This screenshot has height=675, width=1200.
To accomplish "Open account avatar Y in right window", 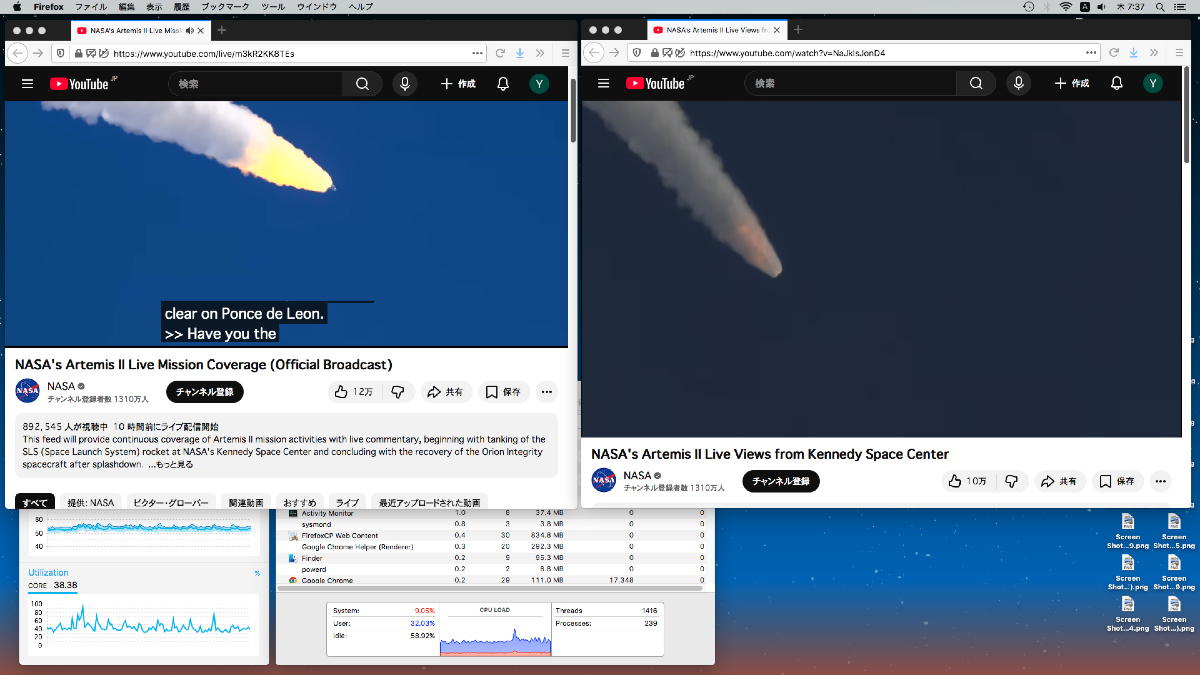I will (x=1153, y=84).
